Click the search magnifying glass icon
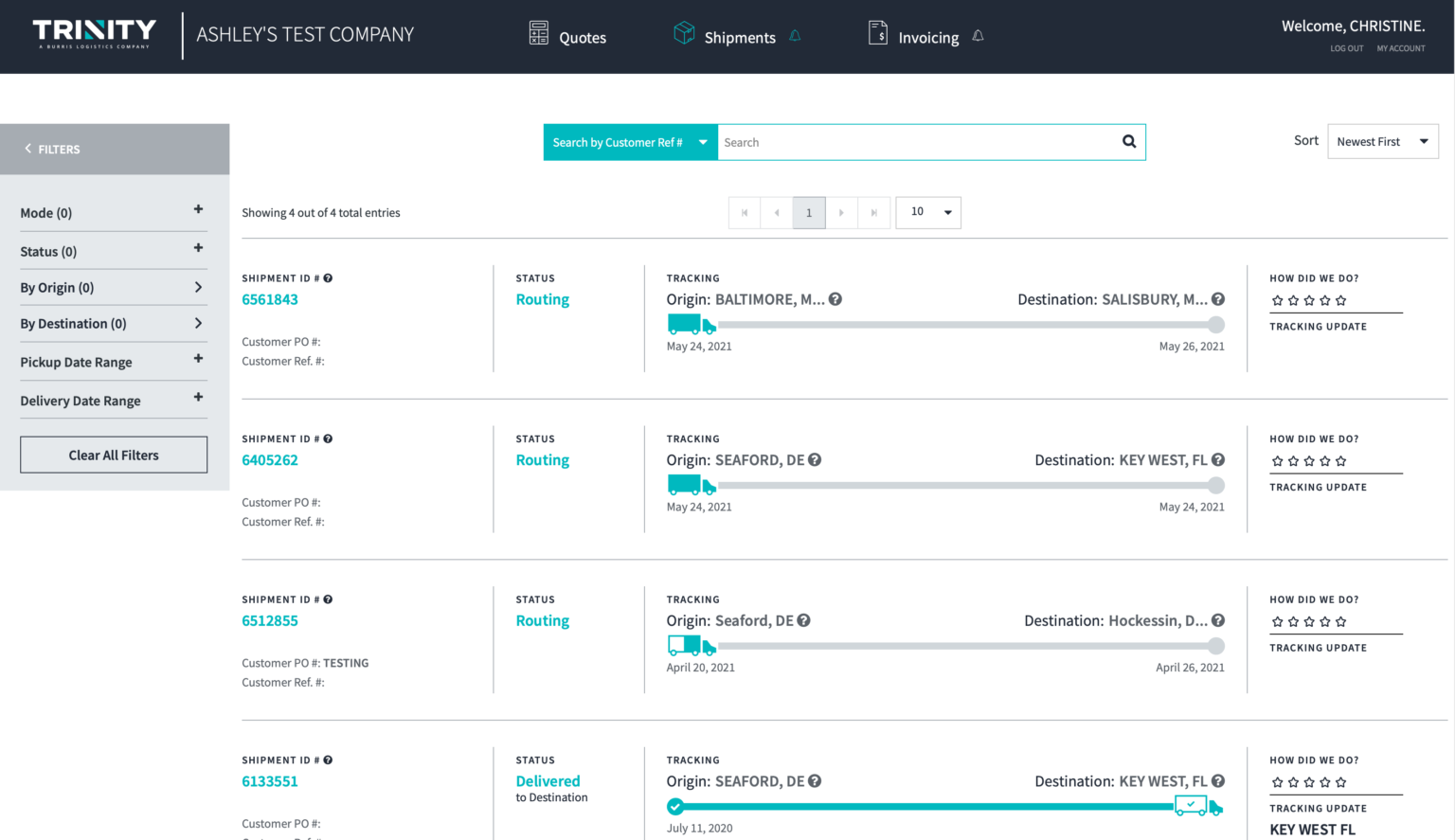1455x840 pixels. [x=1128, y=142]
